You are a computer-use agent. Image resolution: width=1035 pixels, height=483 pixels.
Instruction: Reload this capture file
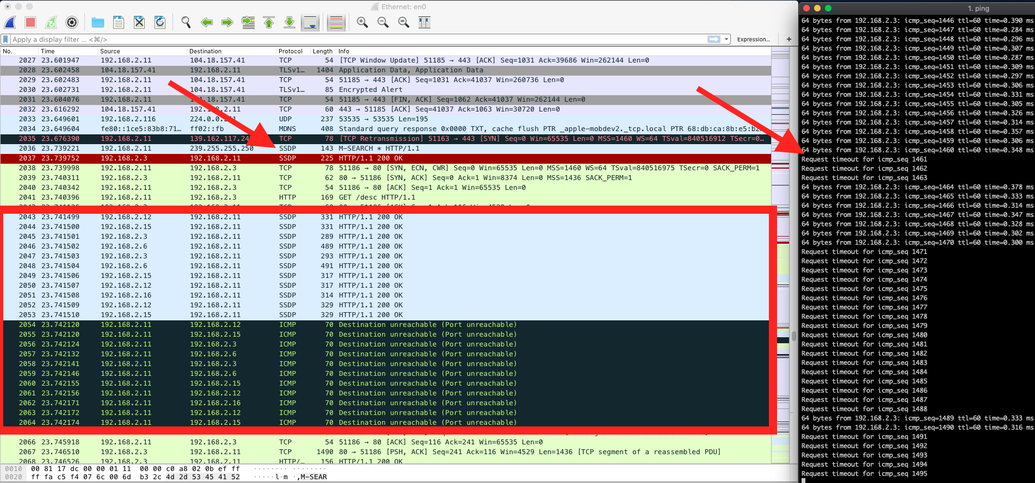(159, 22)
